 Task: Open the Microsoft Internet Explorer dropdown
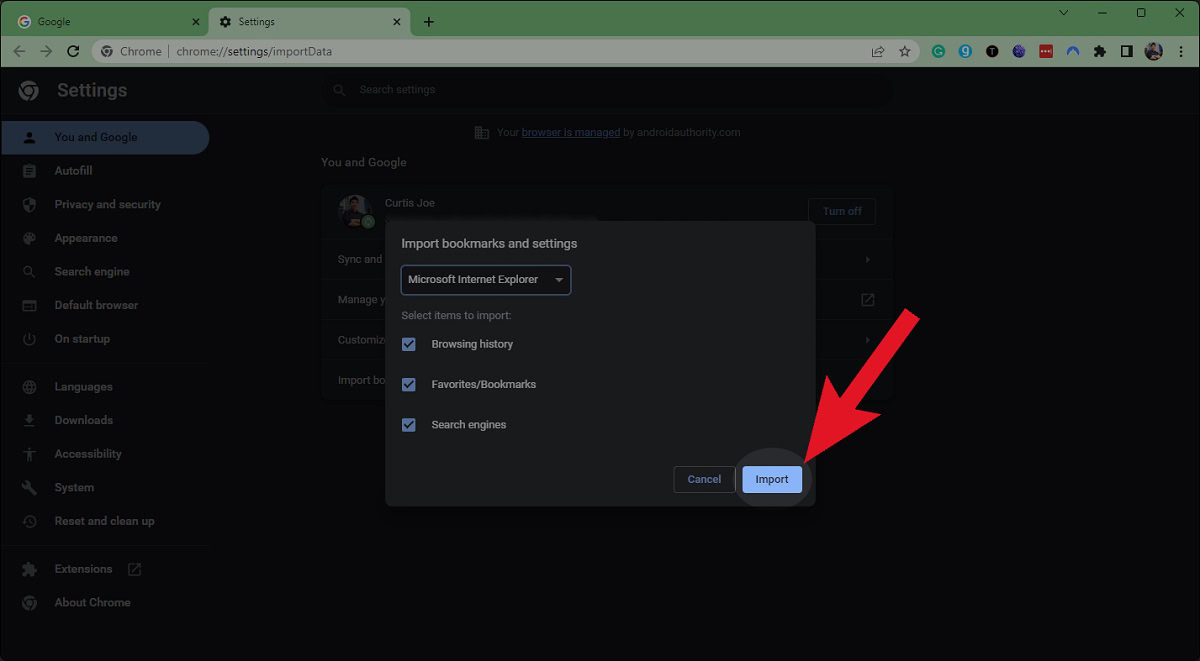pos(486,280)
